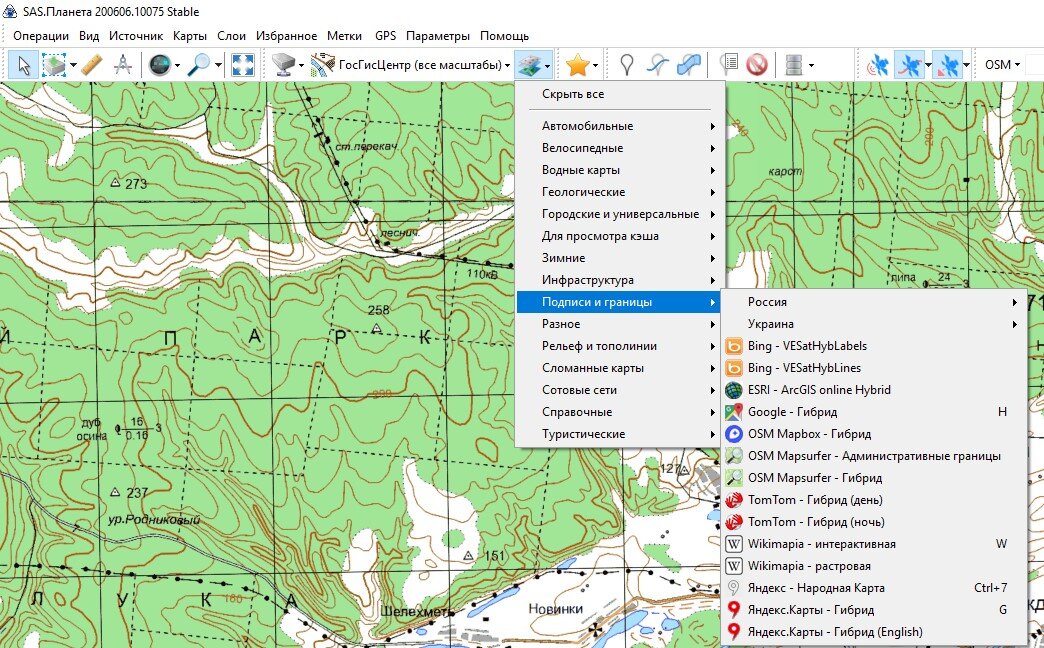Open the Источник menu
The width and height of the screenshot is (1044, 648).
[136, 36]
